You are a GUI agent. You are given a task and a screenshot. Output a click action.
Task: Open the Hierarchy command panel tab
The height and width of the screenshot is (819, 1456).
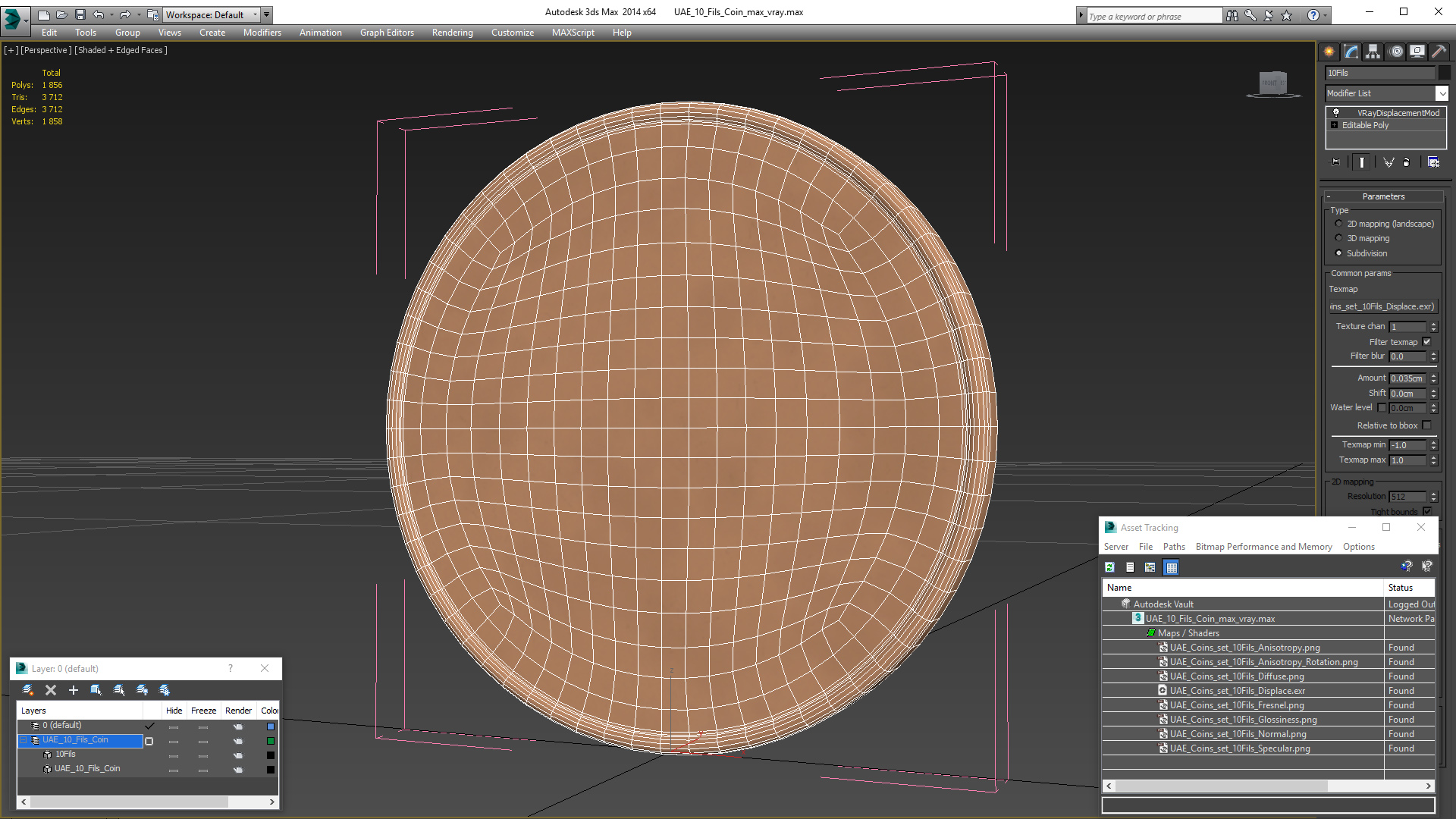coord(1373,52)
